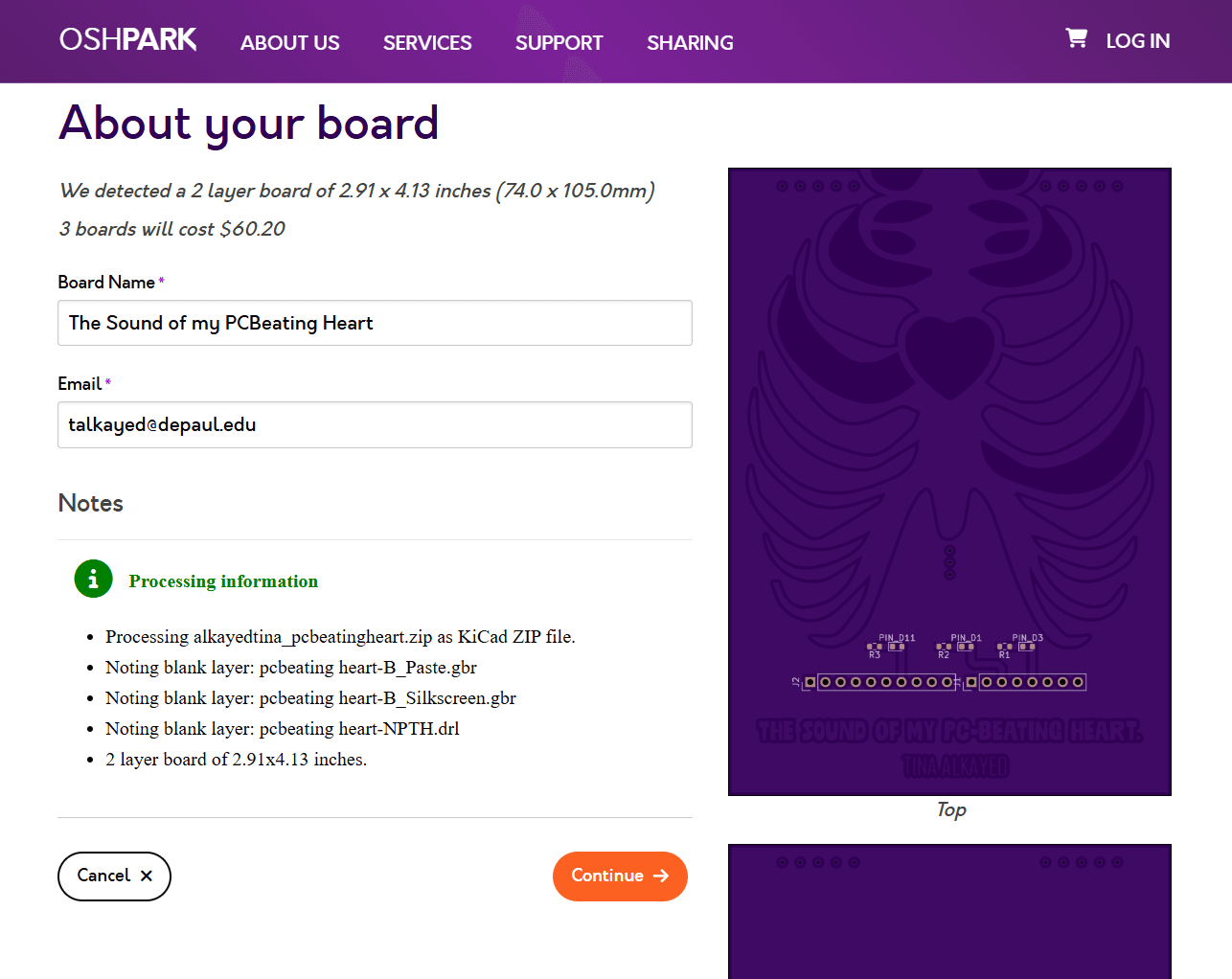
Task: Click the Top board preview image
Action: [949, 481]
